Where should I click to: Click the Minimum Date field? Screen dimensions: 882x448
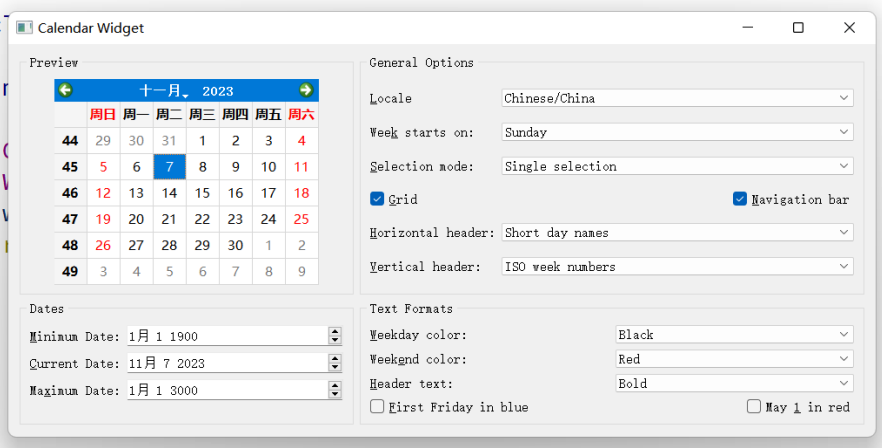pos(227,336)
